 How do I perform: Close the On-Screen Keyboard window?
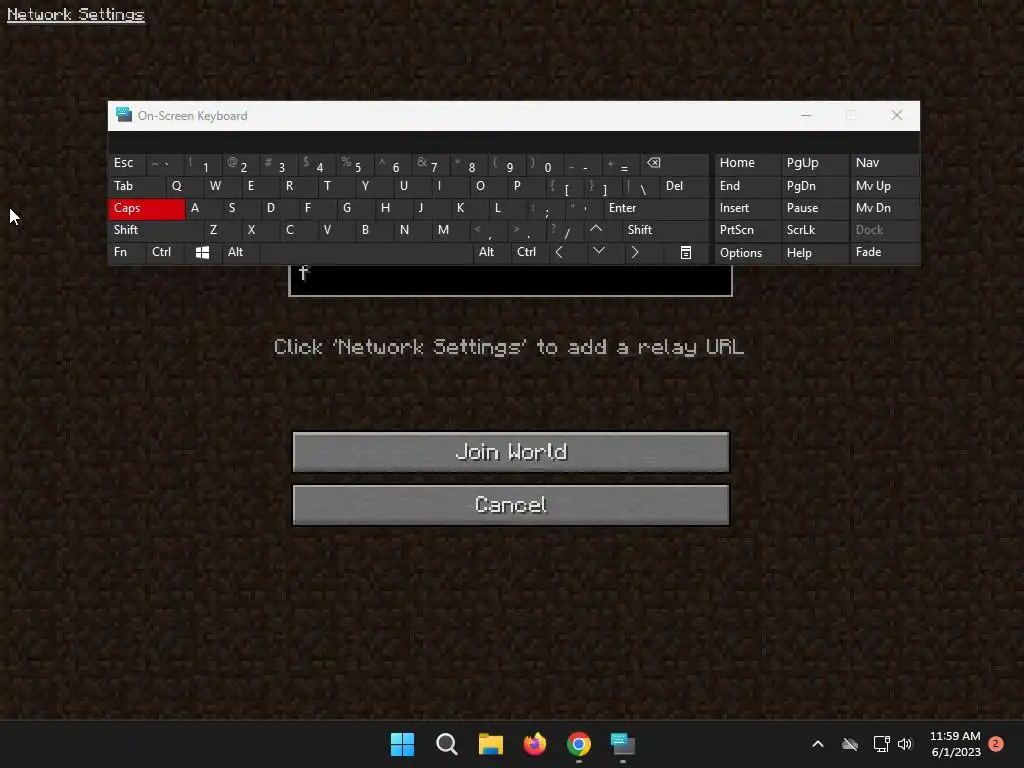(897, 115)
